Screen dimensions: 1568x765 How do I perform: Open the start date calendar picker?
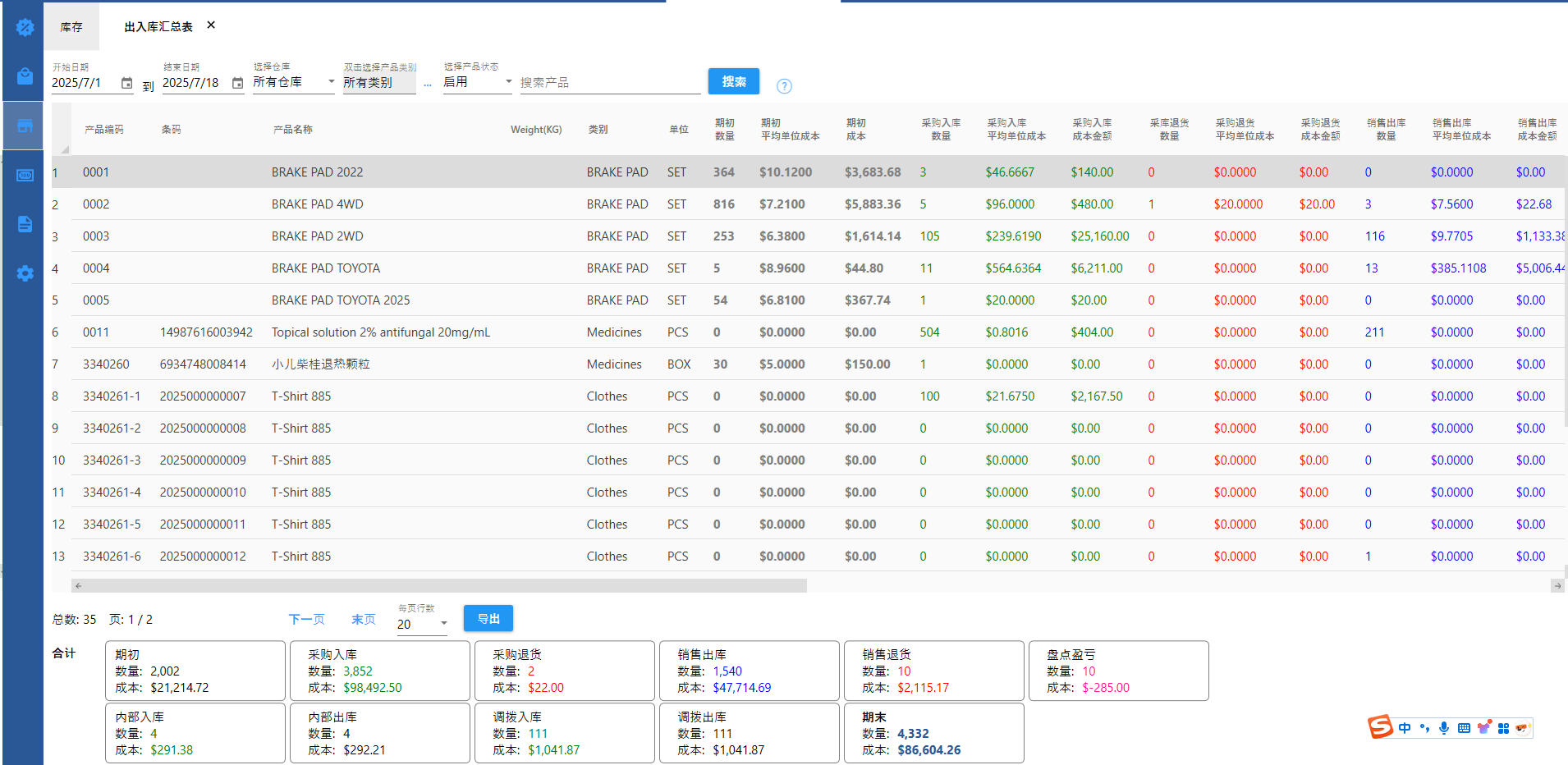(126, 83)
